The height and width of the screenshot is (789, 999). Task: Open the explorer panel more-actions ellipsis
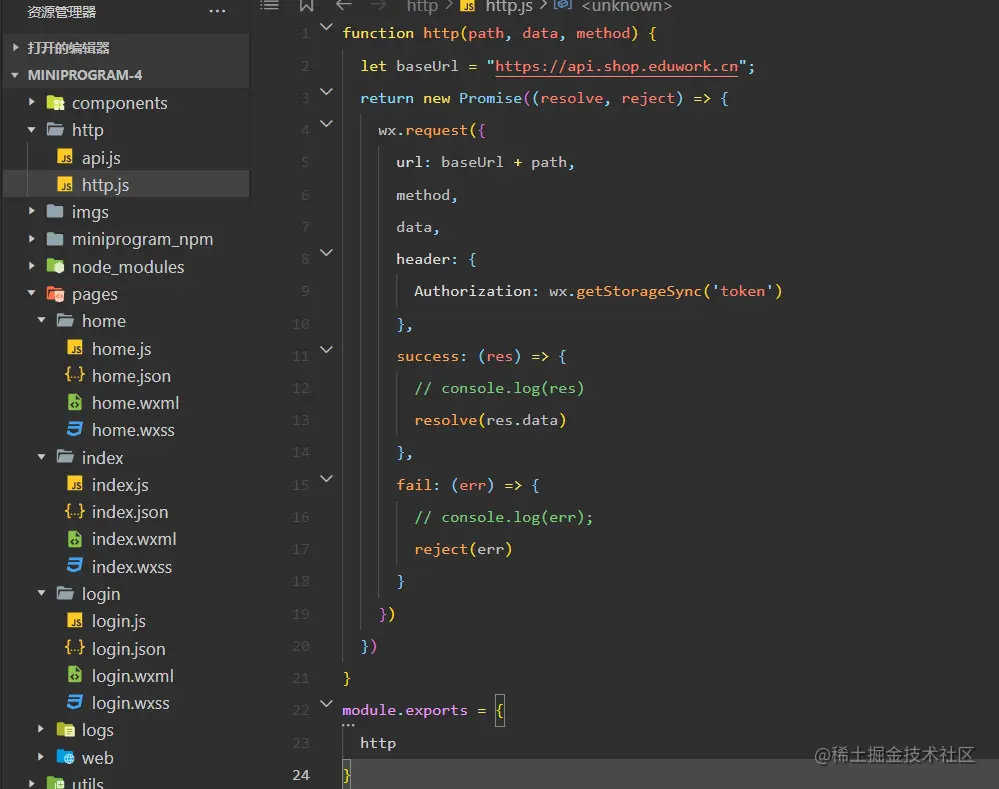point(217,11)
